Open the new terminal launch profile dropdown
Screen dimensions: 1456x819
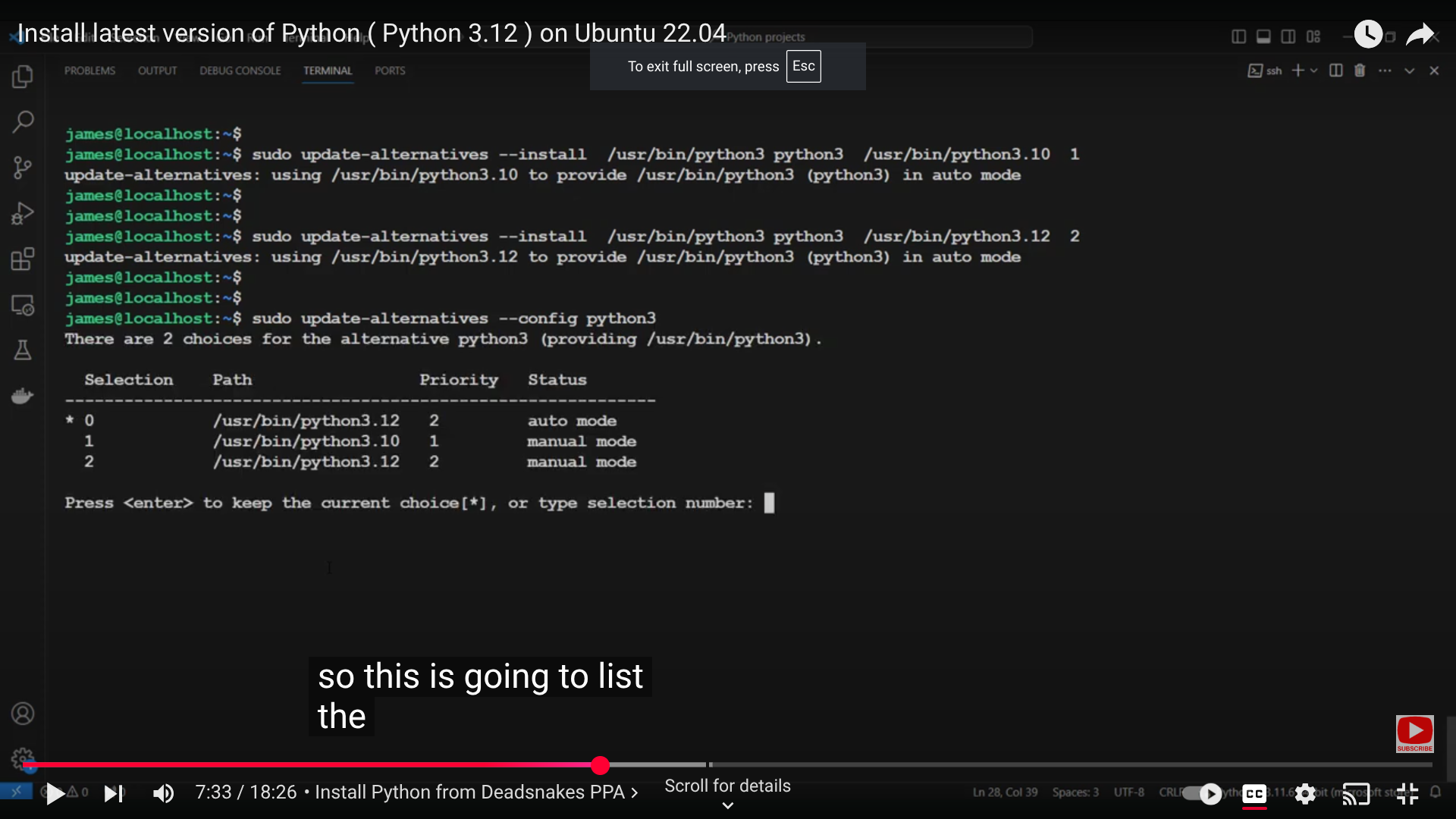1314,71
